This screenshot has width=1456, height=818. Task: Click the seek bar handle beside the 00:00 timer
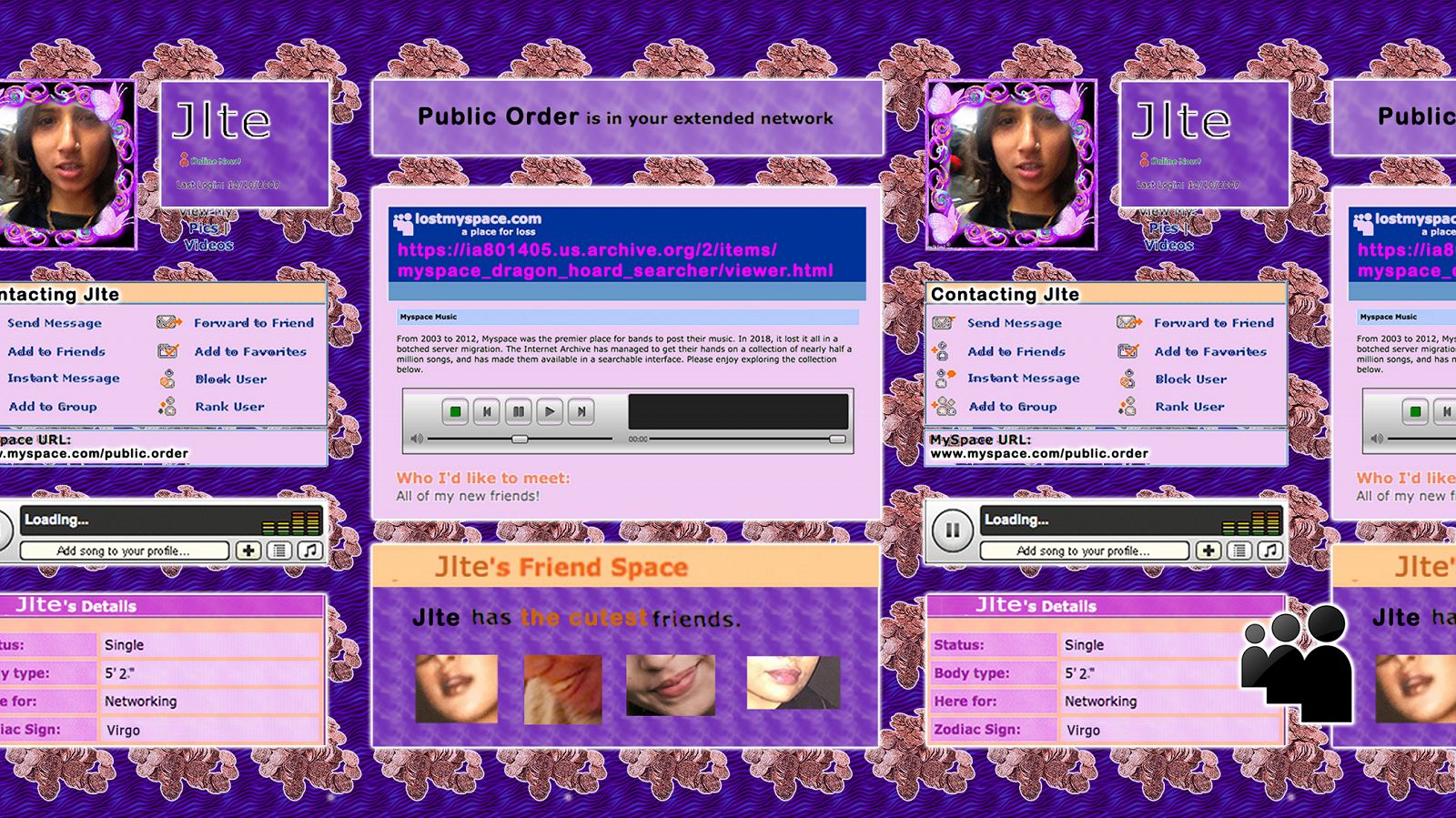point(837,439)
